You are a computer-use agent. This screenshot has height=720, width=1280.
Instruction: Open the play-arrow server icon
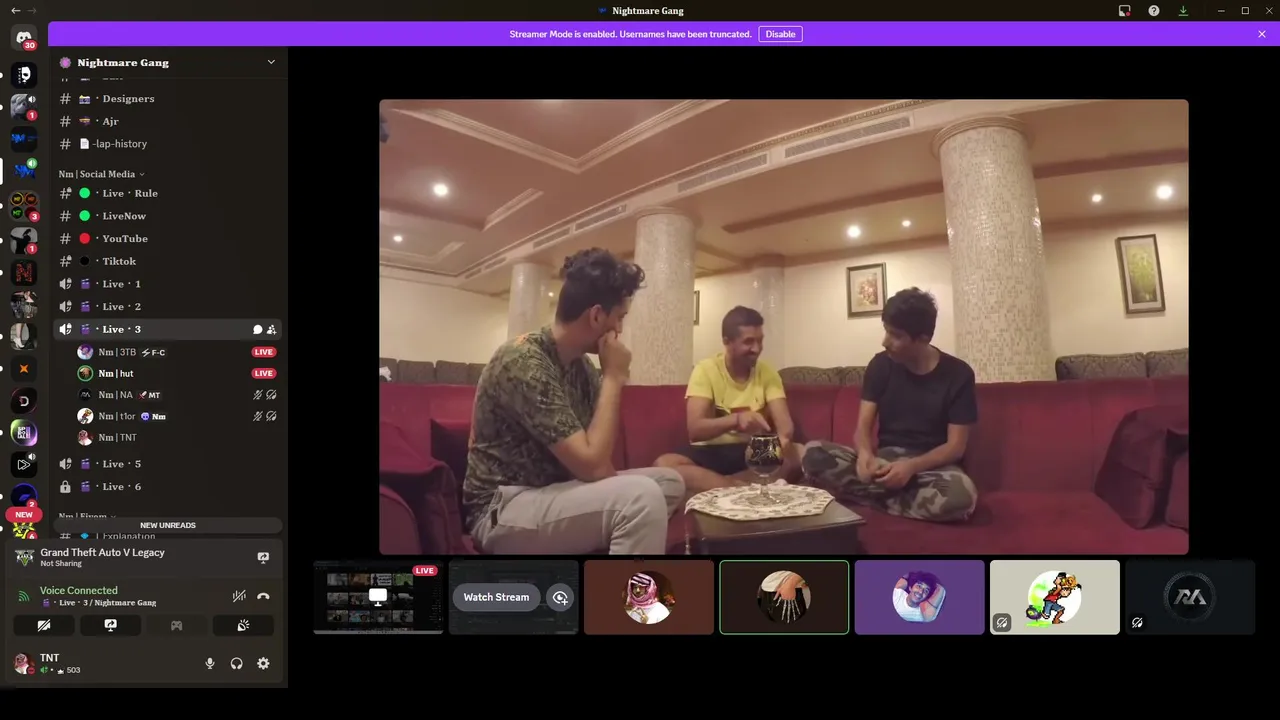24,464
